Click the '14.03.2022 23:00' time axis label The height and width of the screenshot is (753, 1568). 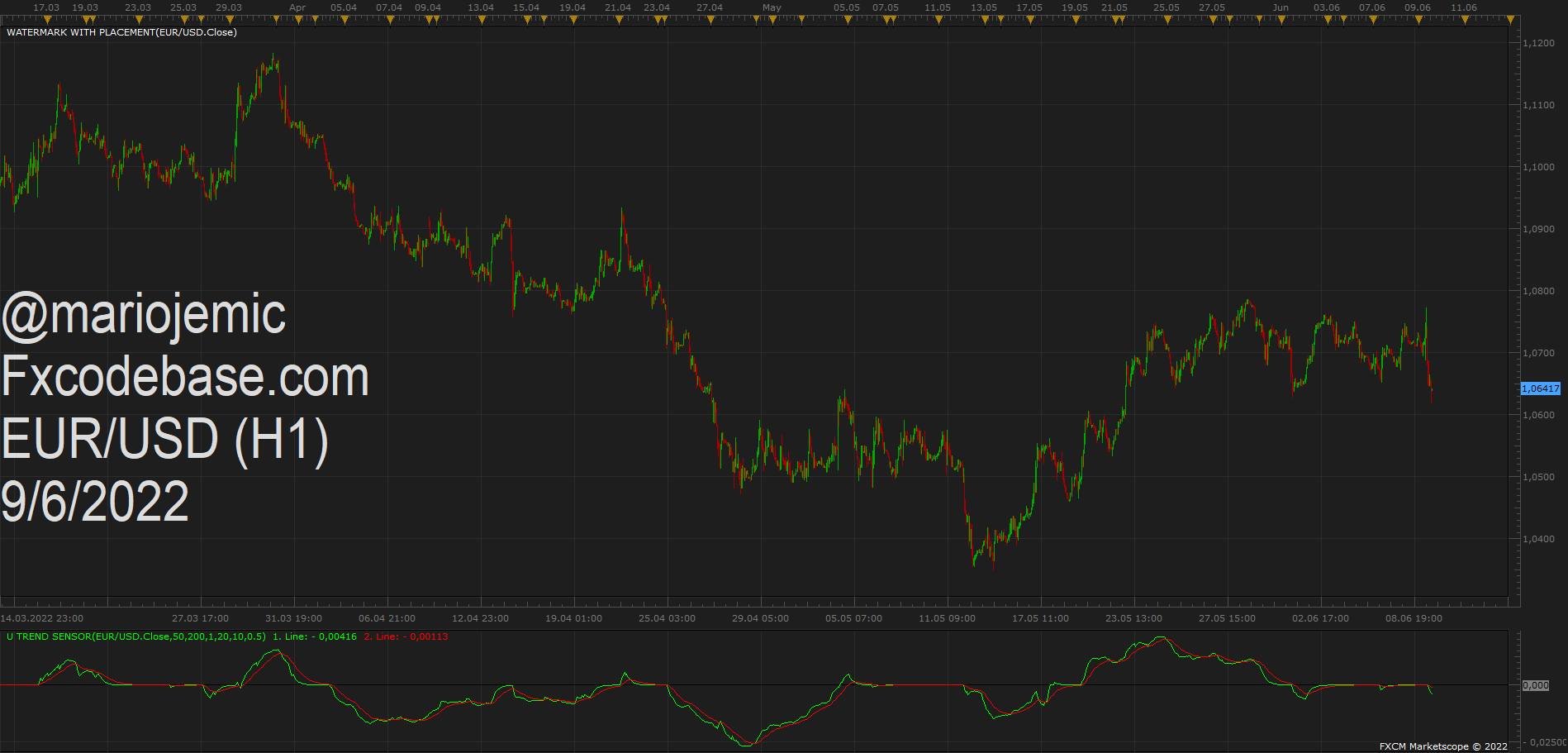[x=41, y=618]
